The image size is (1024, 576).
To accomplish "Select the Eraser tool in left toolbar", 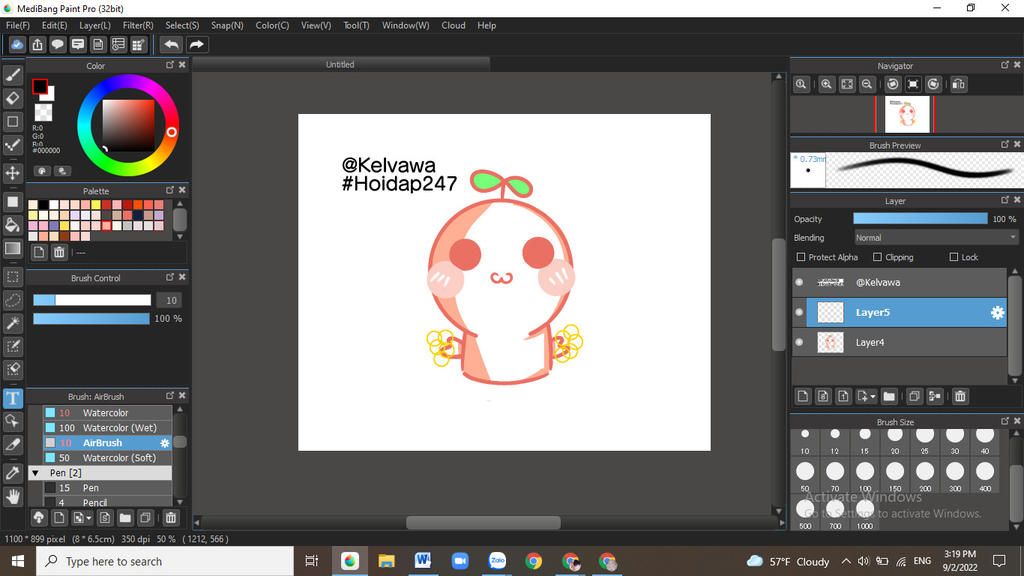I will pyautogui.click(x=13, y=98).
